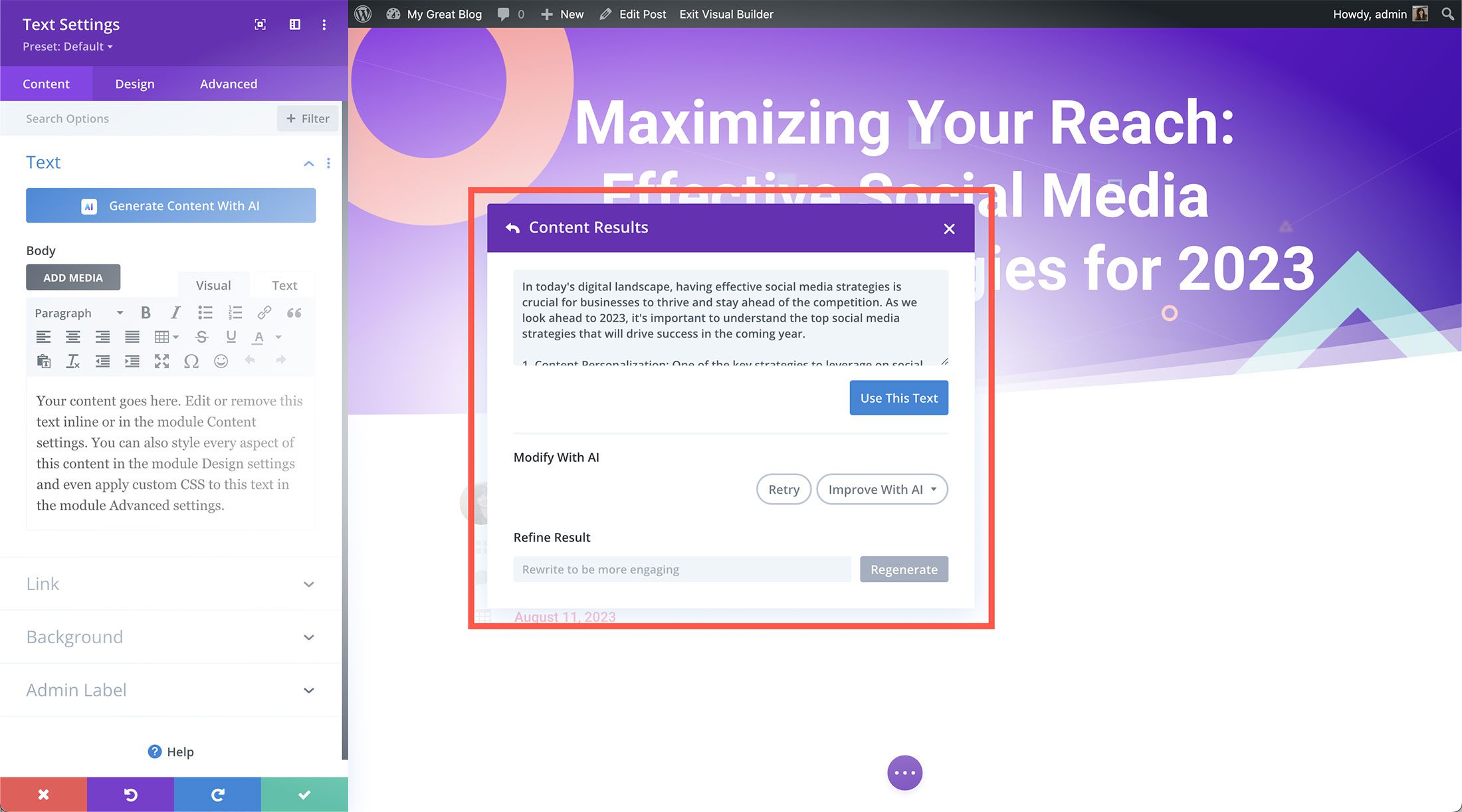Switch to Text editor mode
Screen dimensions: 1462x812
(283, 284)
